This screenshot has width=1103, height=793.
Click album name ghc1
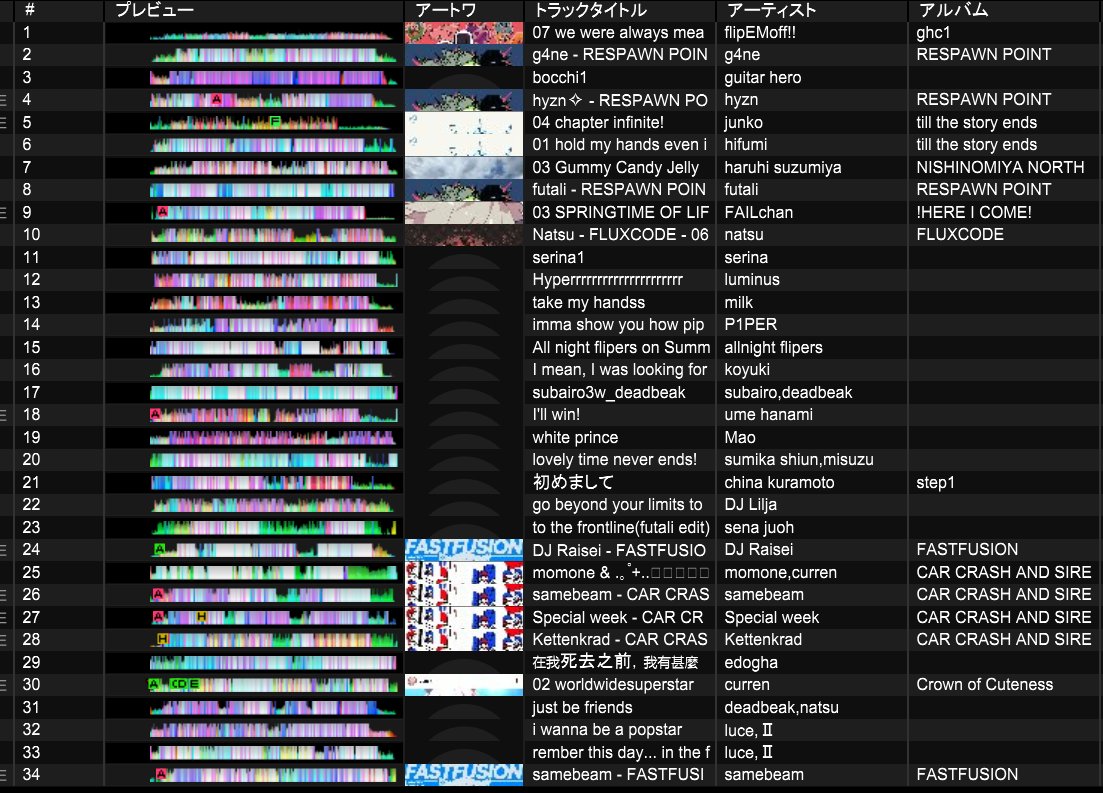933,32
